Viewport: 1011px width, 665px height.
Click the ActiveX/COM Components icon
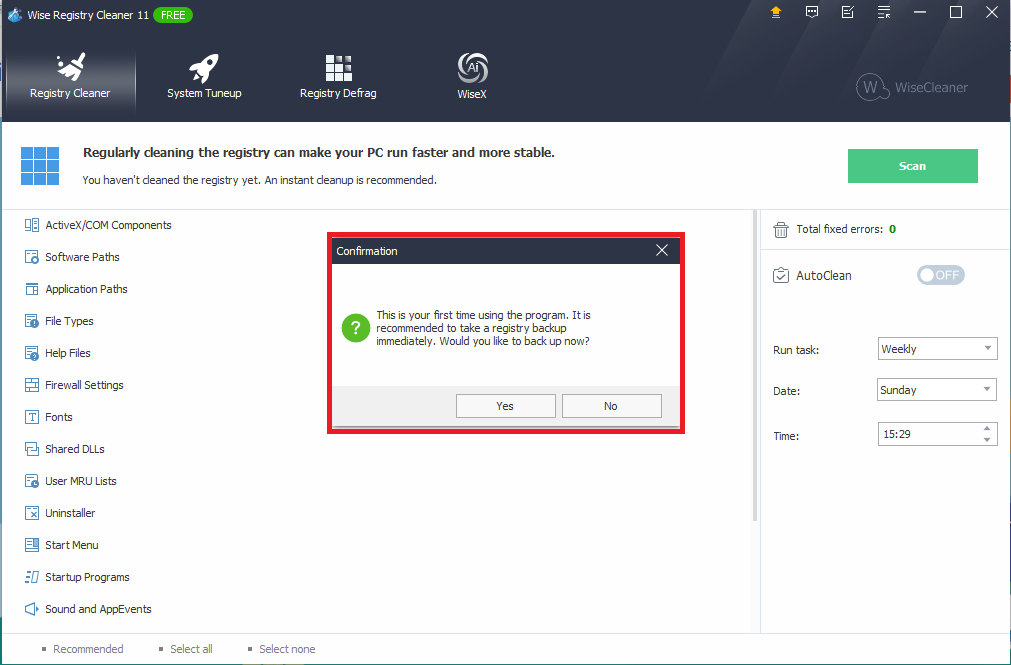[32, 225]
